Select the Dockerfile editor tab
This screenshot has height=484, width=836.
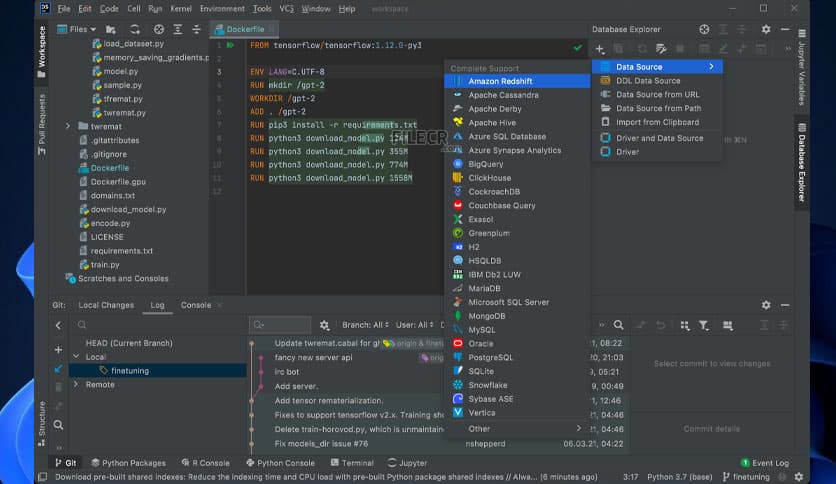point(245,29)
